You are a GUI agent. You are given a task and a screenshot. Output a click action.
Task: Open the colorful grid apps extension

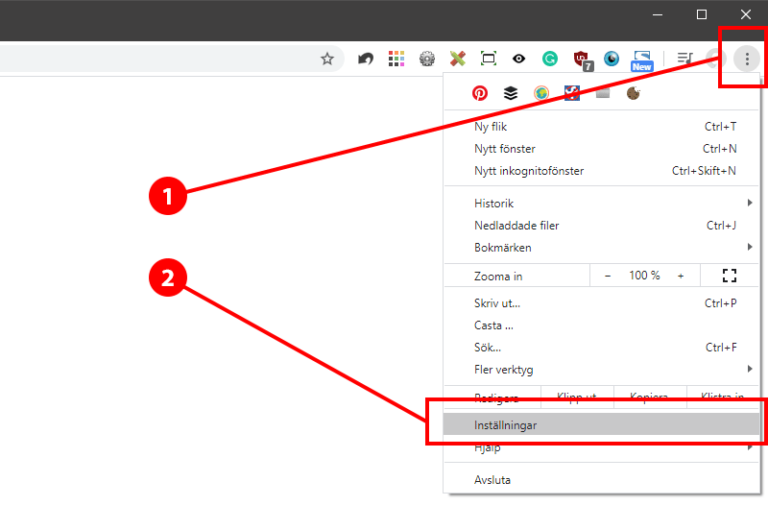pos(396,59)
